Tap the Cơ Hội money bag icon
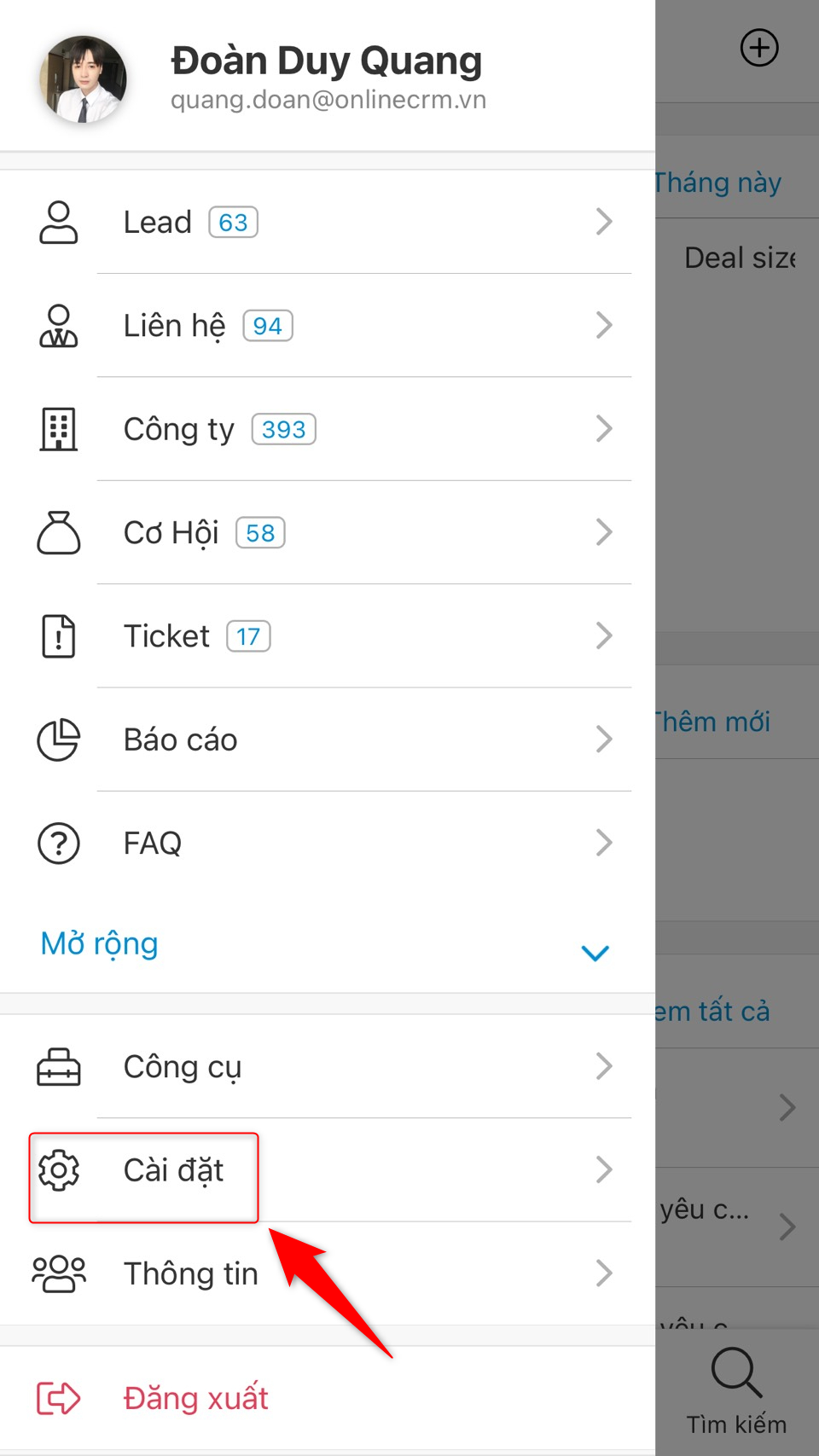 58,533
